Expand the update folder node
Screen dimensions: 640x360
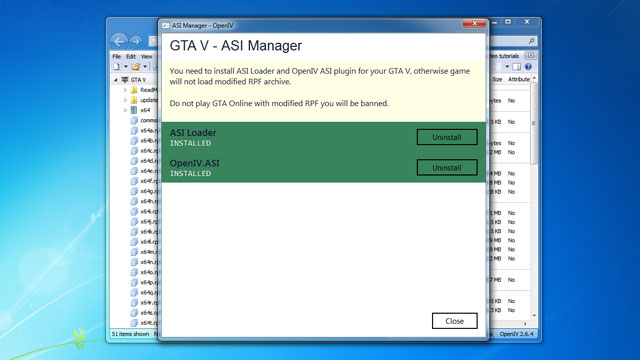pyautogui.click(x=125, y=100)
